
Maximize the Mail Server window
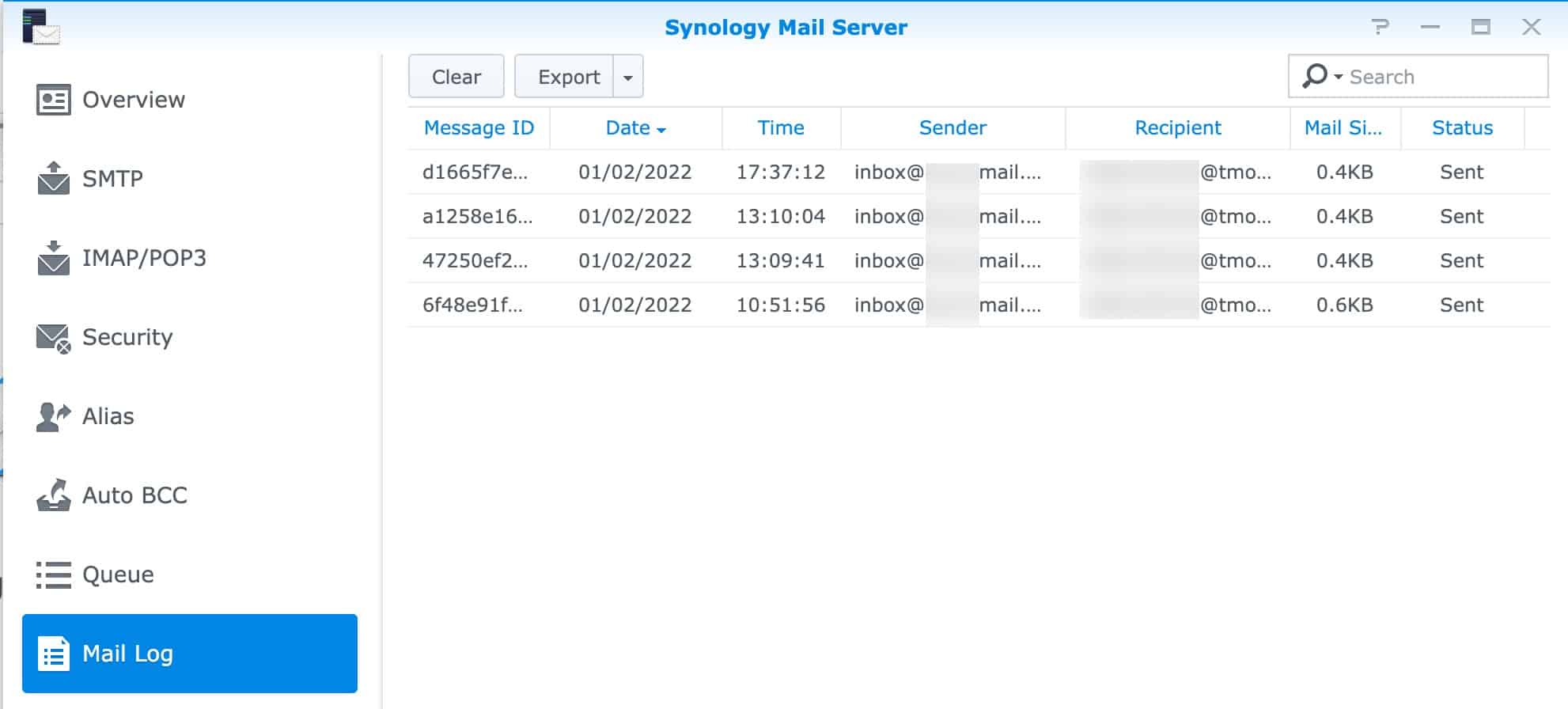[x=1480, y=27]
